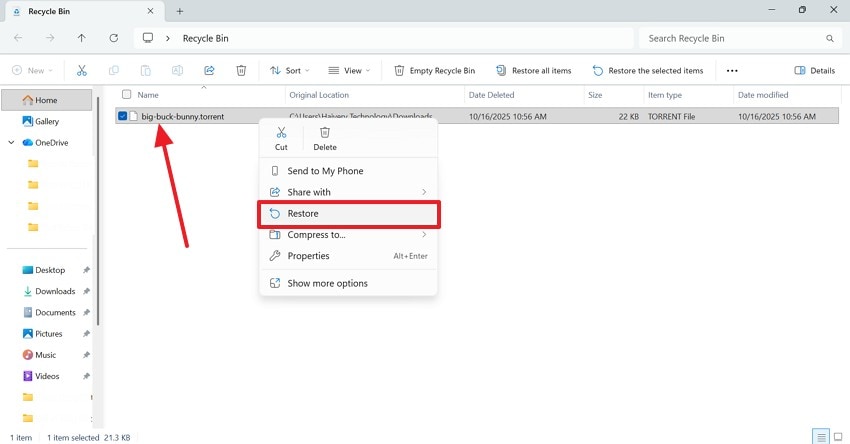Click Cut in the context menu

pos(281,139)
